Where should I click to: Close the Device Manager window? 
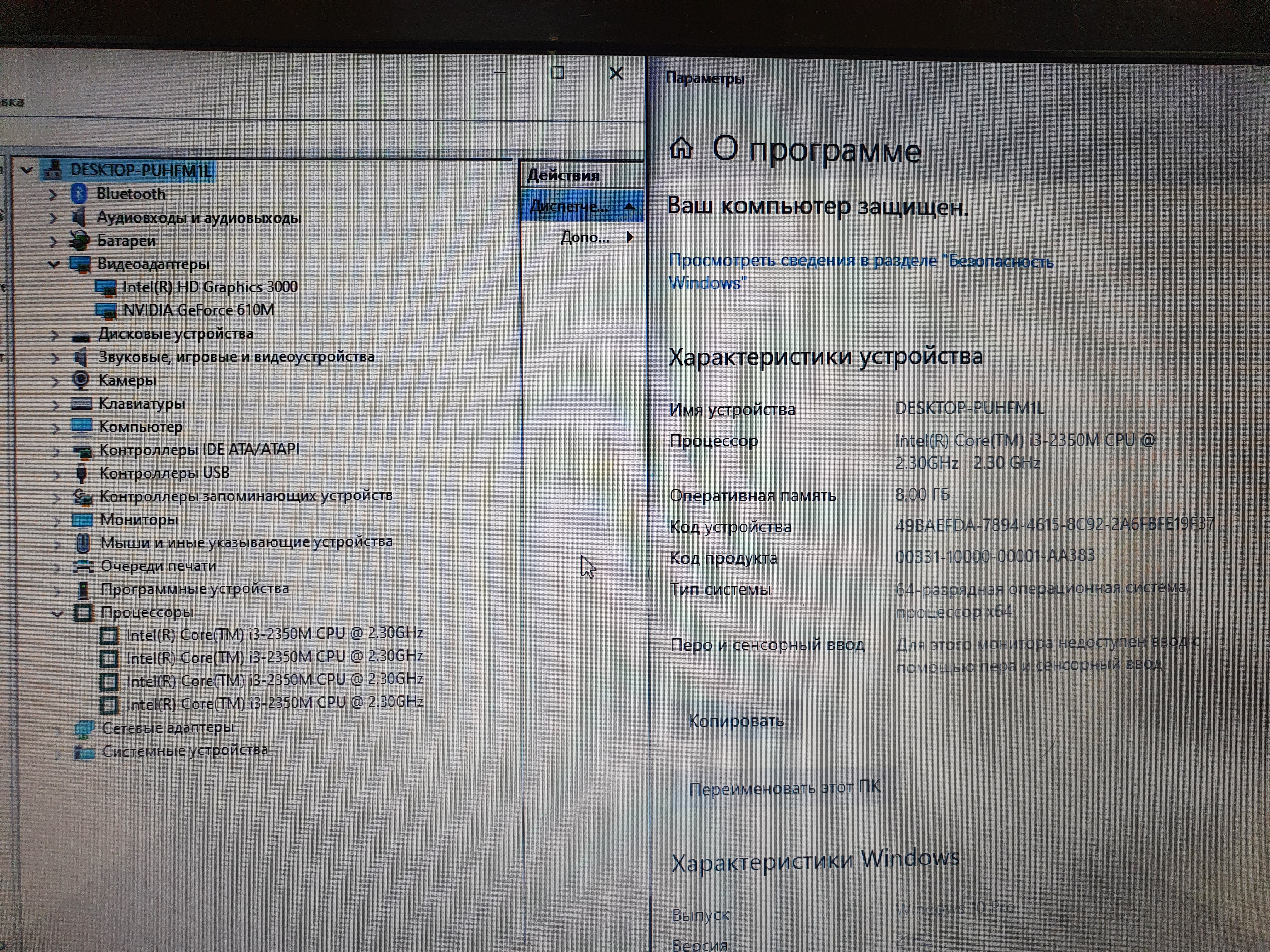click(x=616, y=73)
